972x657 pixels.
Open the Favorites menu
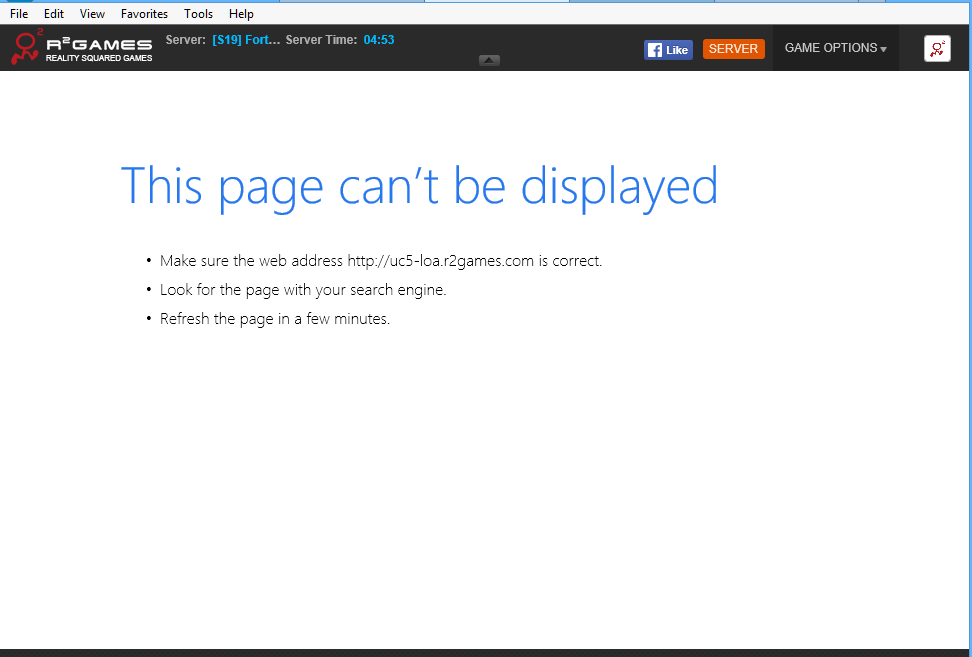144,14
